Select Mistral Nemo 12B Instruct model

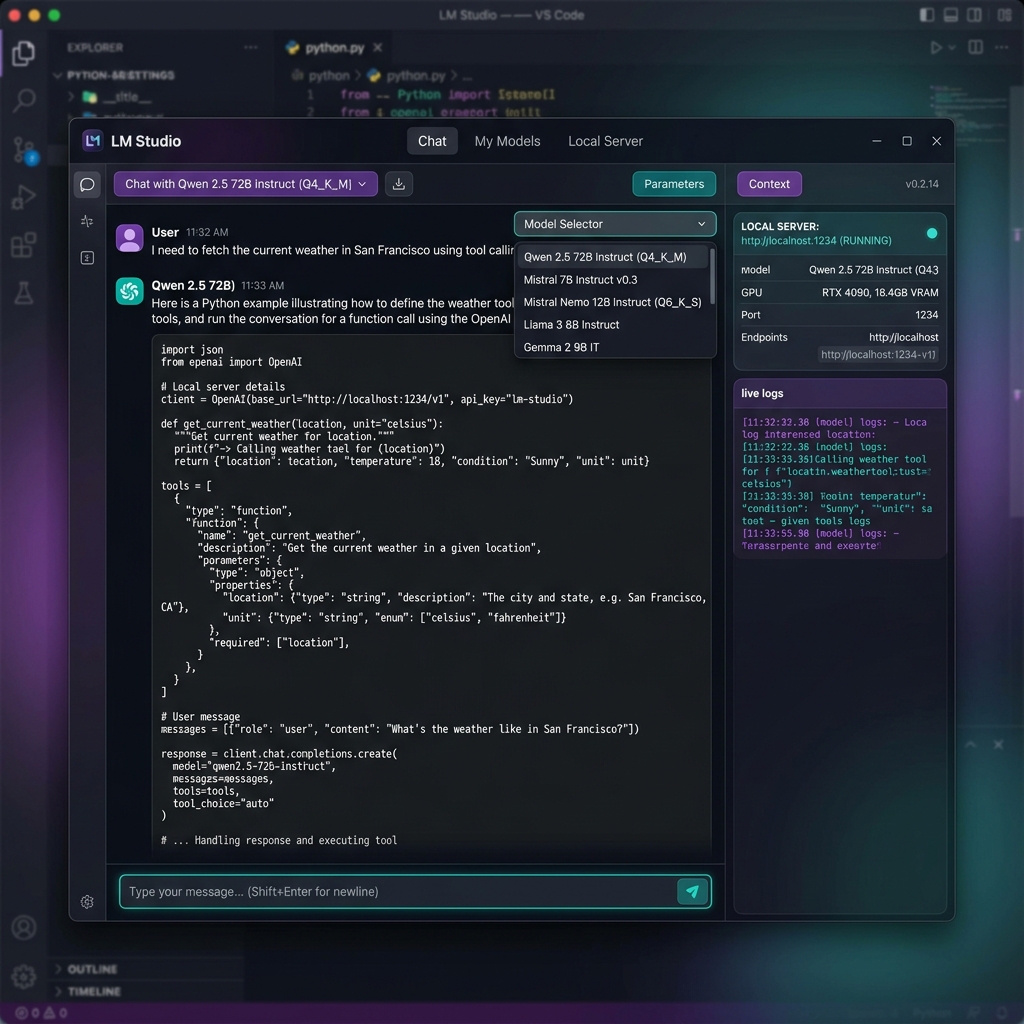pyautogui.click(x=612, y=302)
